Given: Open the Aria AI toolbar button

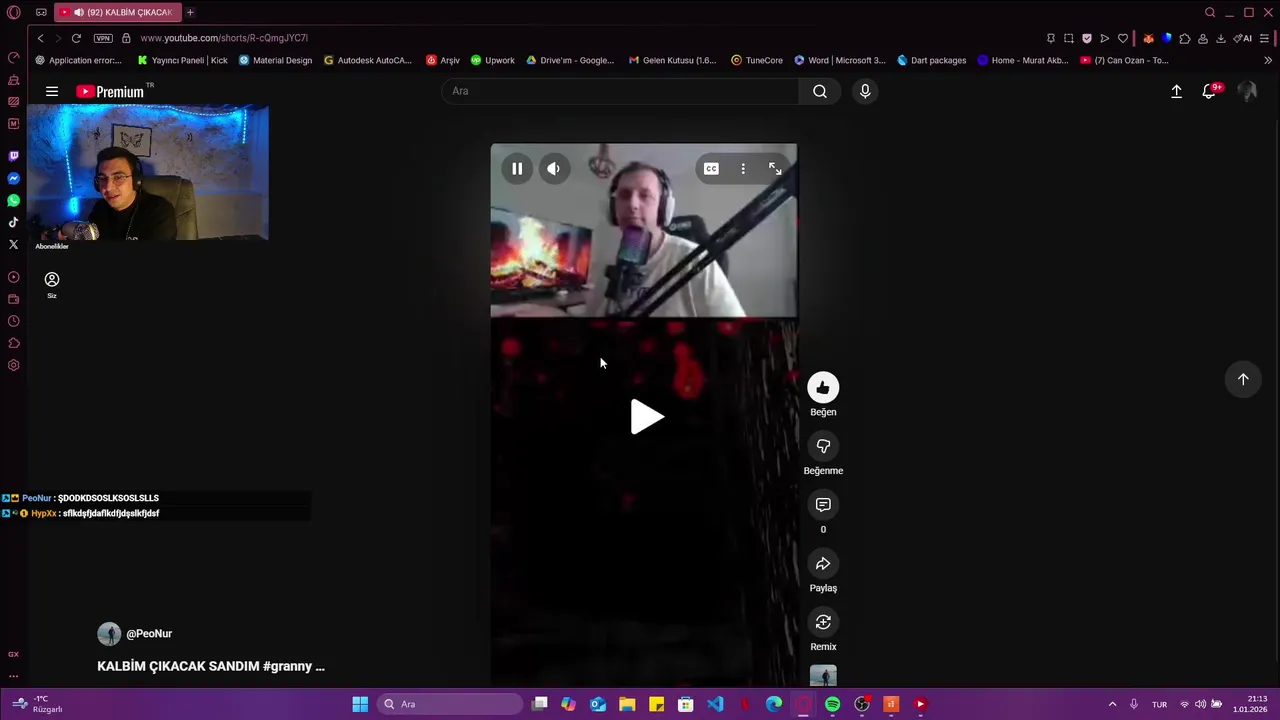Looking at the screenshot, I should 1243,38.
